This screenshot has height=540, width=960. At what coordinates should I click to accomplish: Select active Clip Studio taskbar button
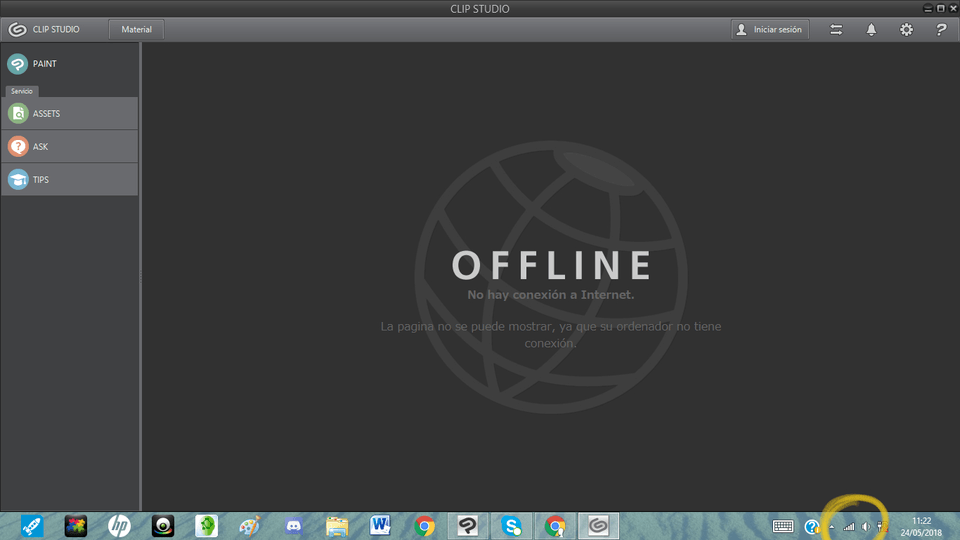tap(598, 526)
